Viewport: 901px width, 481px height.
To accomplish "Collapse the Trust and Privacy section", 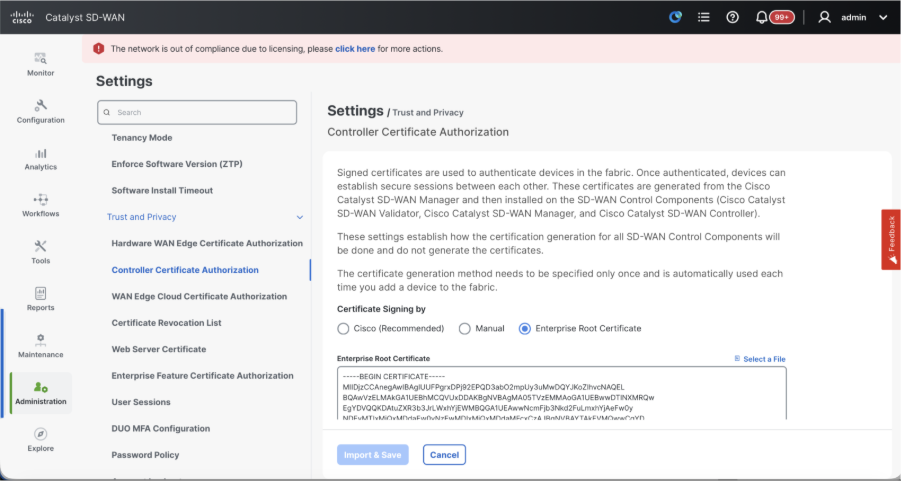I will tap(300, 217).
